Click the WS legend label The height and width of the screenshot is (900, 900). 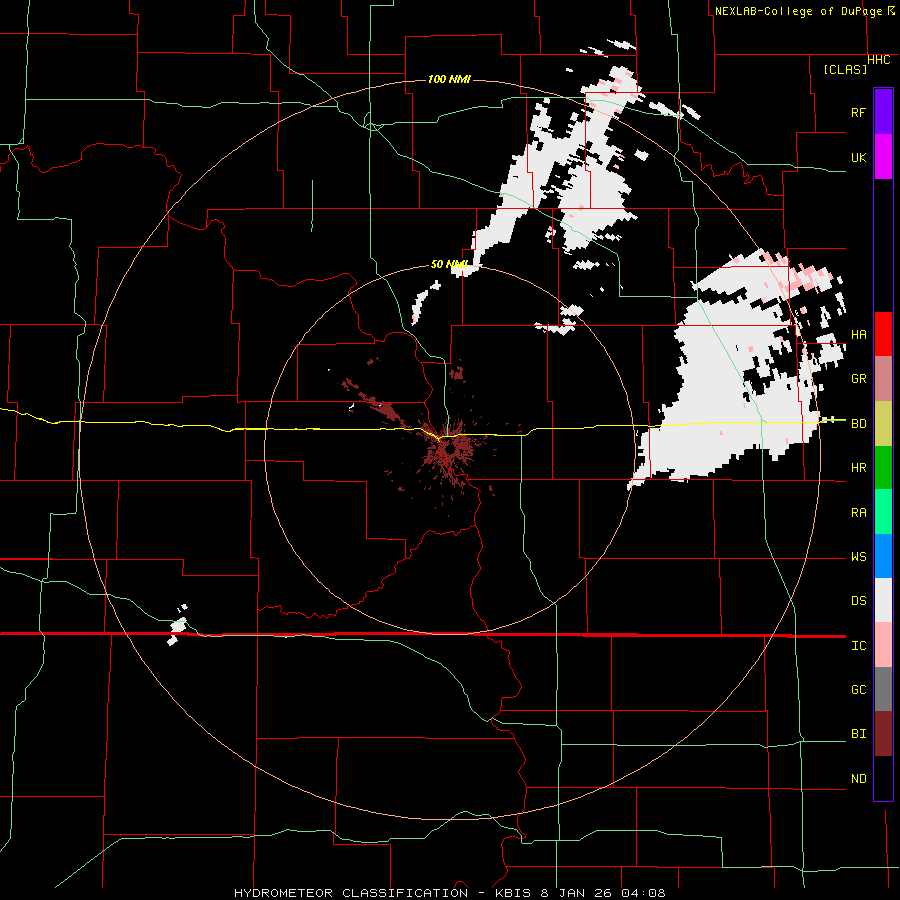(x=858, y=556)
